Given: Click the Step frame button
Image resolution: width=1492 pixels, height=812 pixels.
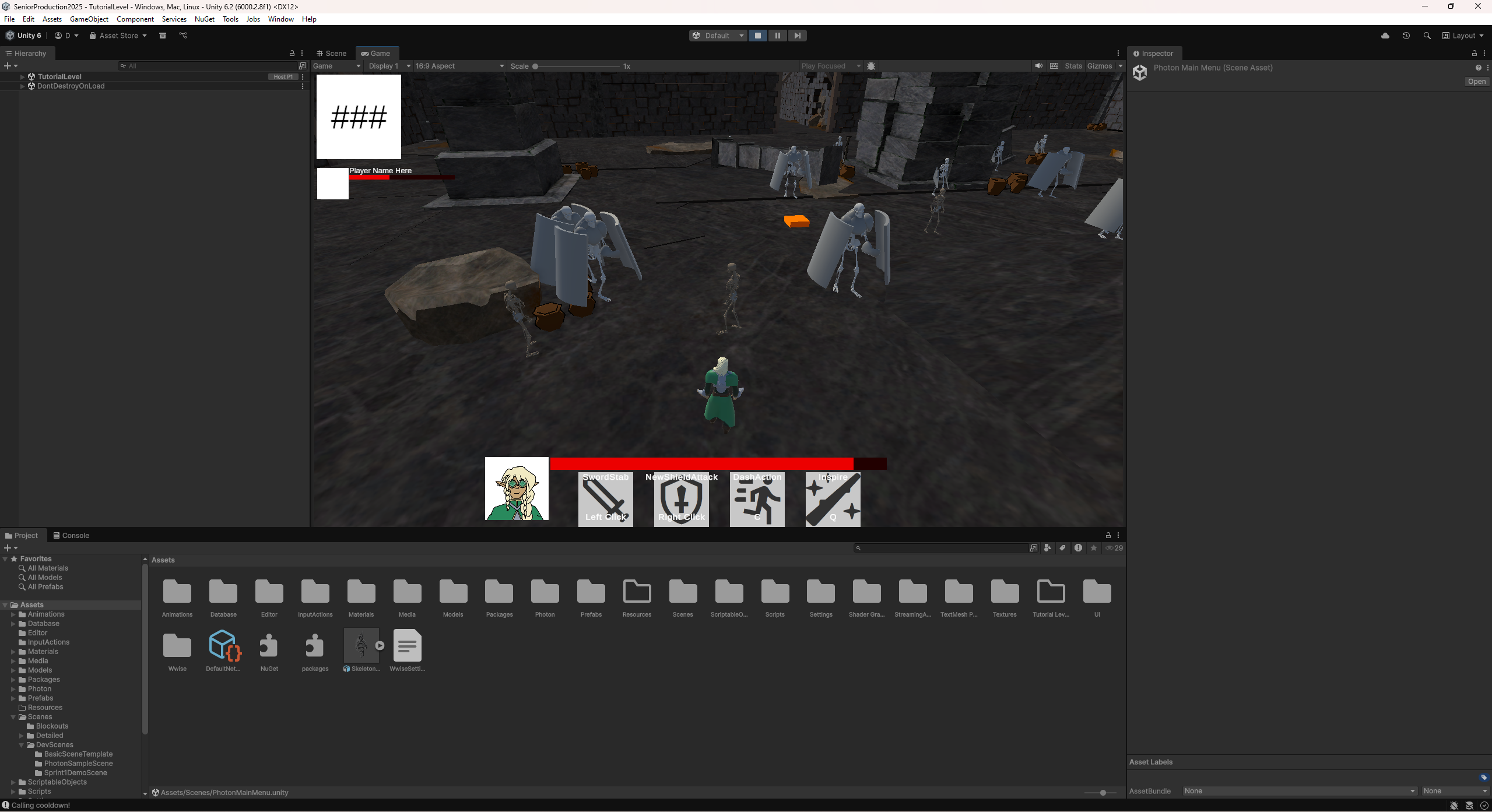Looking at the screenshot, I should tap(797, 36).
